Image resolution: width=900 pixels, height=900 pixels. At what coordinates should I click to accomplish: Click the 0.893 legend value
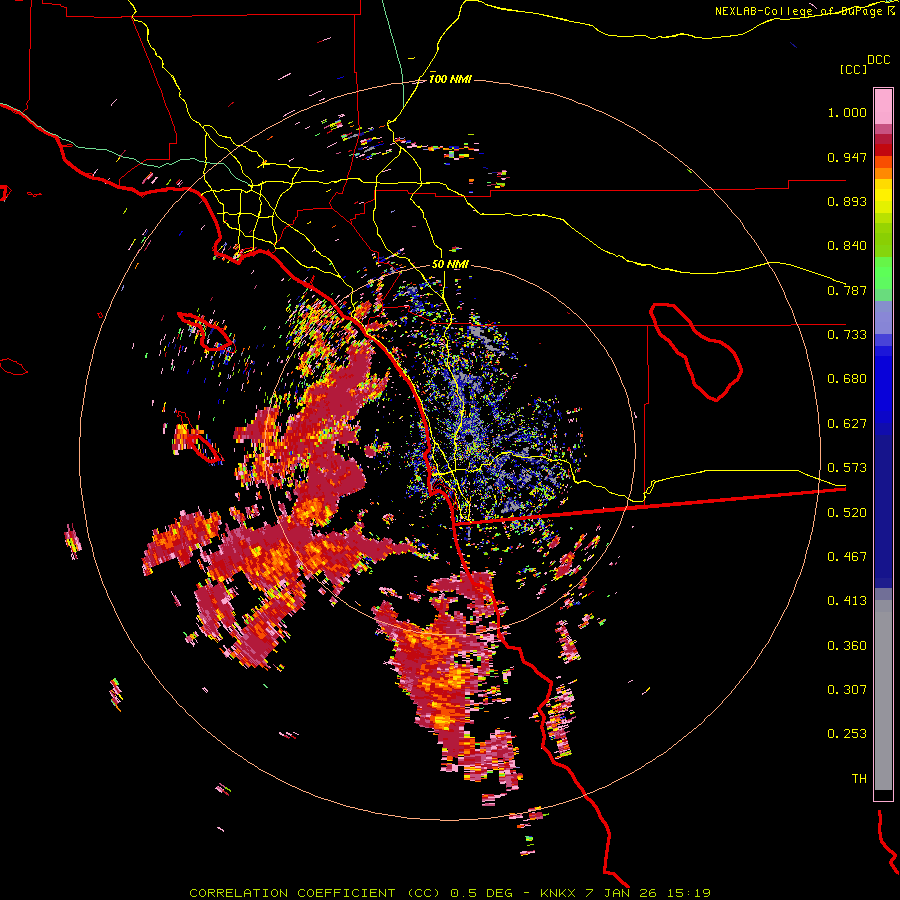847,201
